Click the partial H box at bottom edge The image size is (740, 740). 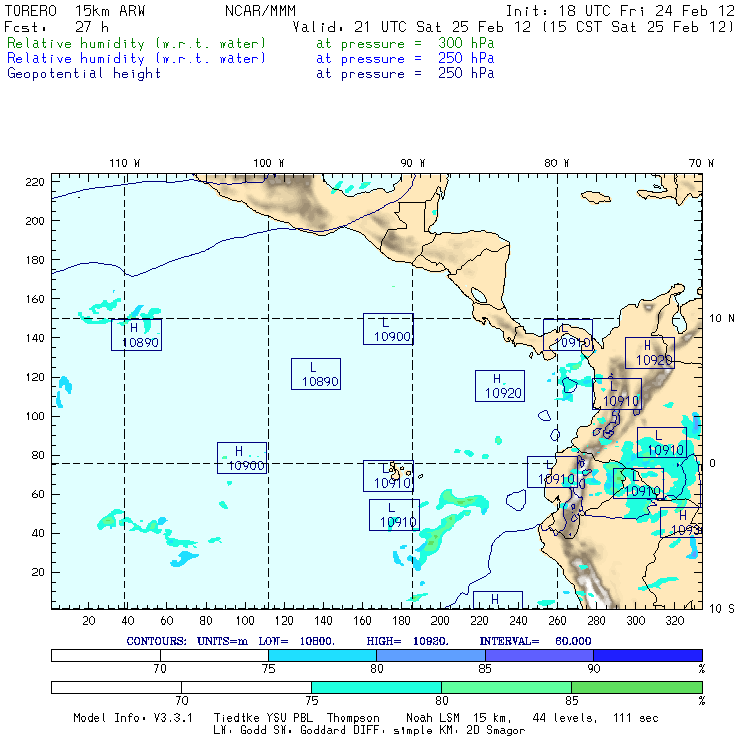point(498,600)
